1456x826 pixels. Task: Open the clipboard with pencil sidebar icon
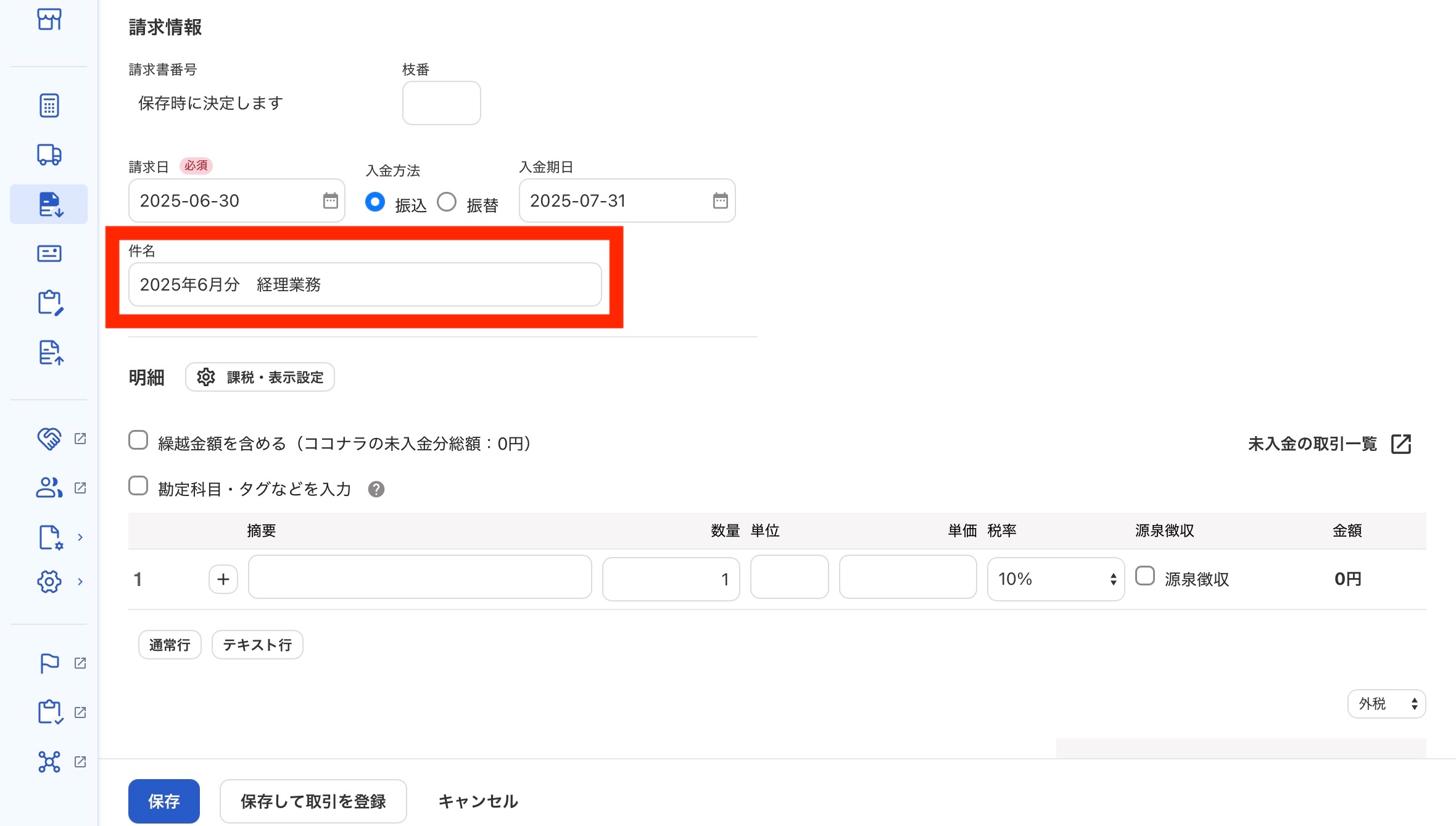click(x=50, y=303)
